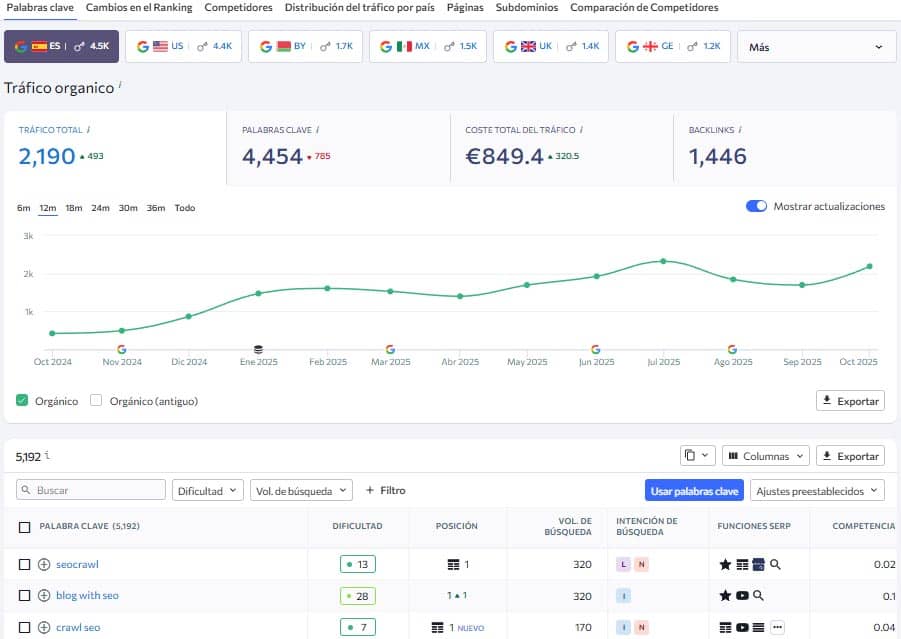
Task: Click the Google update marker at Jun 2025
Action: click(595, 350)
